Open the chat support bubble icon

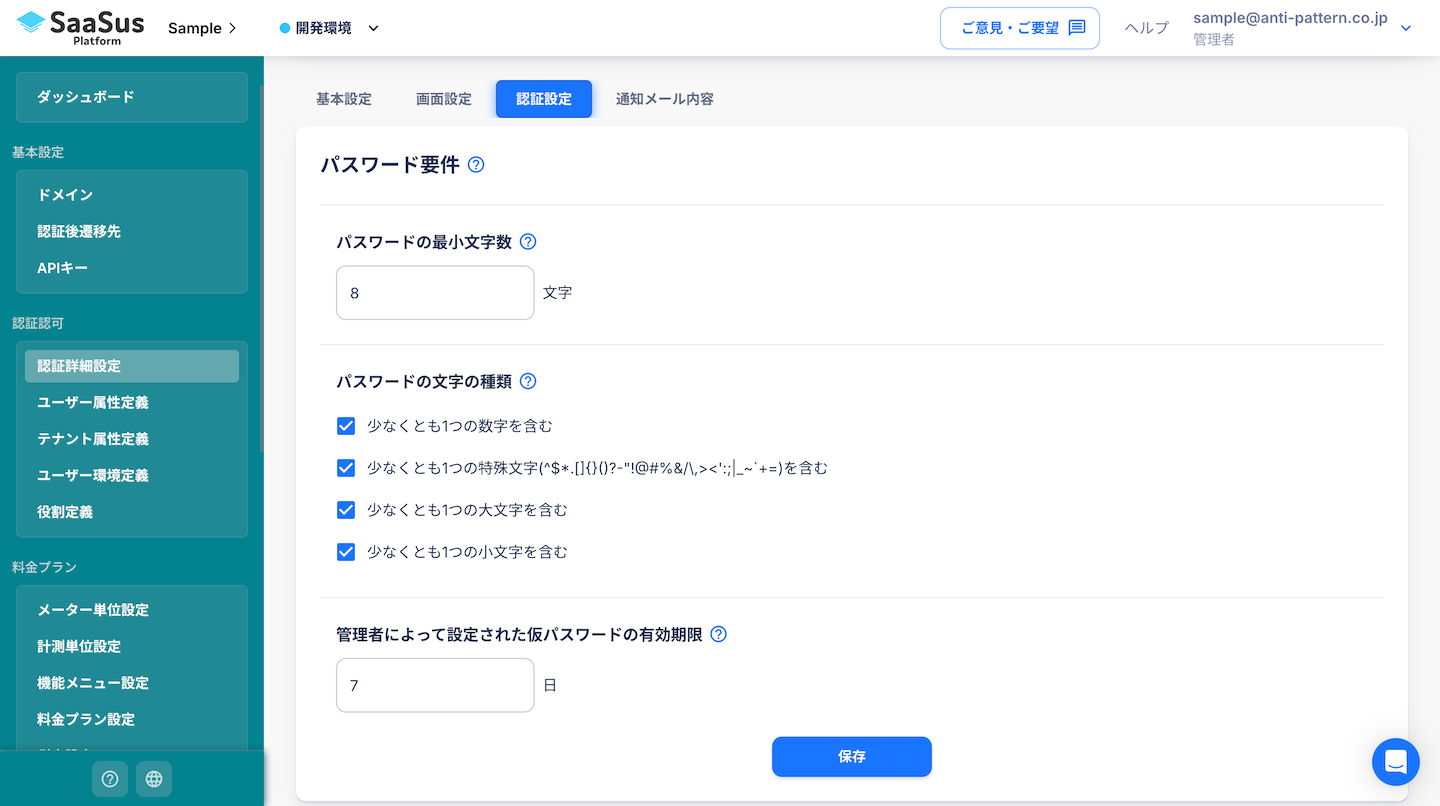(x=1395, y=762)
